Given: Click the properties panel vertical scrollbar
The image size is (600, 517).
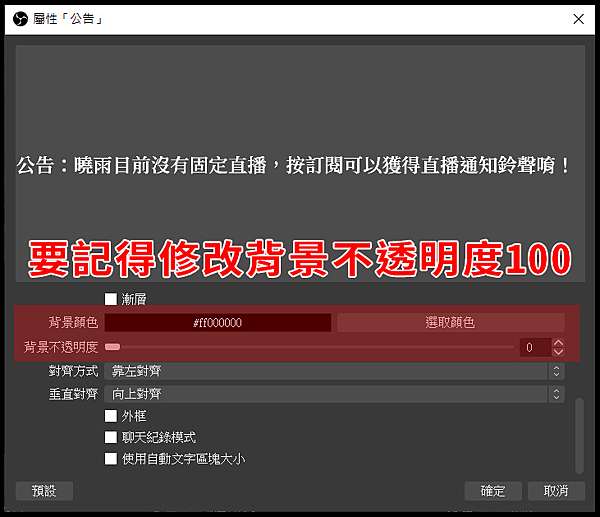Looking at the screenshot, I should point(579,435).
